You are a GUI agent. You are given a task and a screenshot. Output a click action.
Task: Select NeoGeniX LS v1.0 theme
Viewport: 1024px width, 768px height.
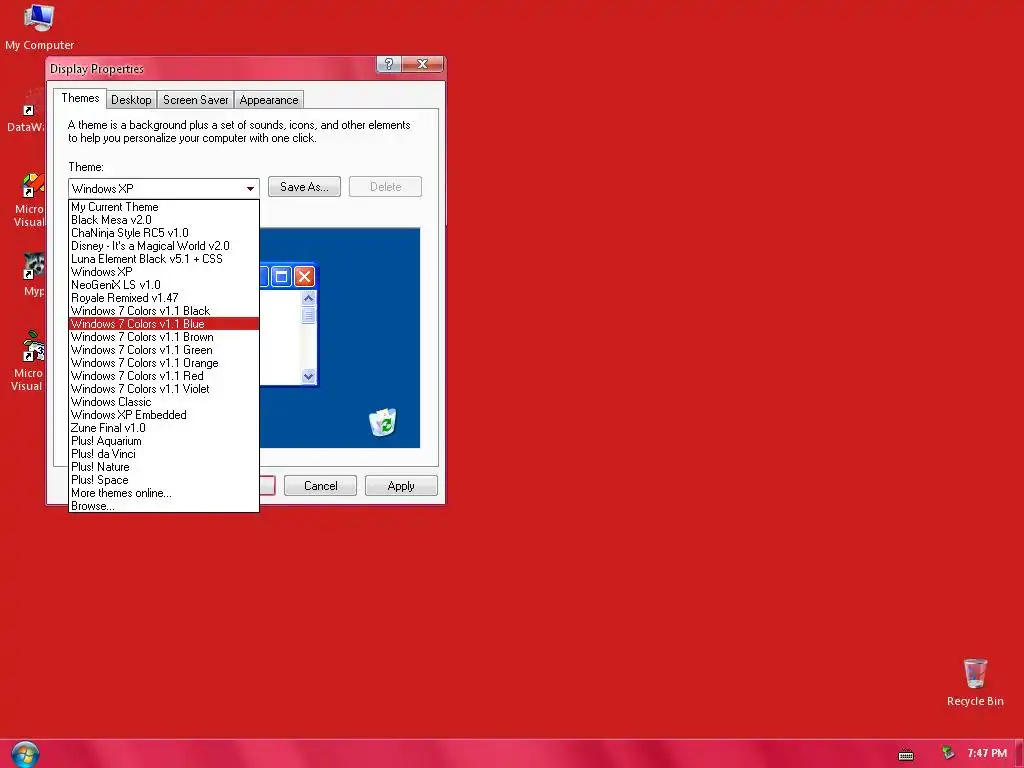coord(164,285)
